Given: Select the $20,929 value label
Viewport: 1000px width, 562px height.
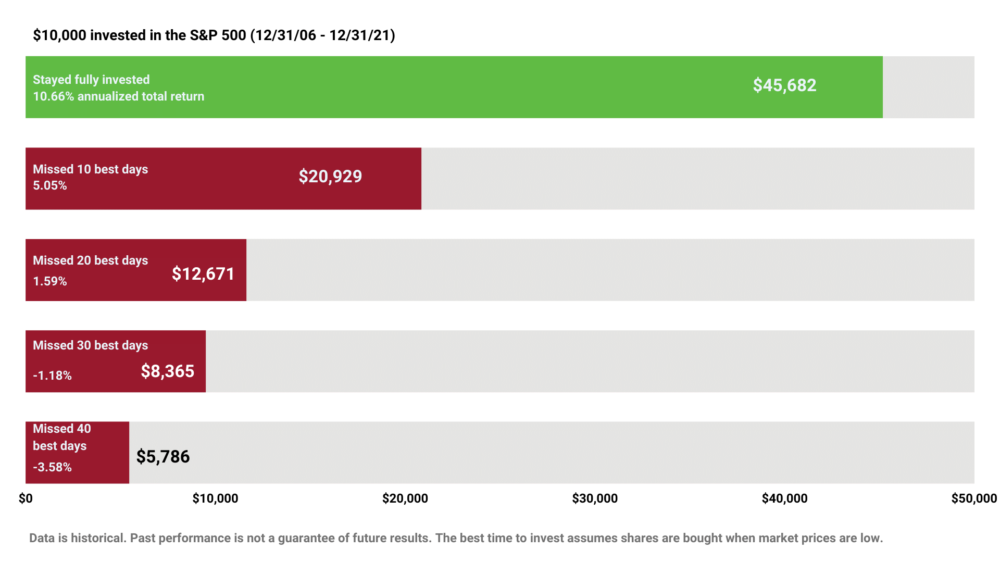Looking at the screenshot, I should coord(330,177).
